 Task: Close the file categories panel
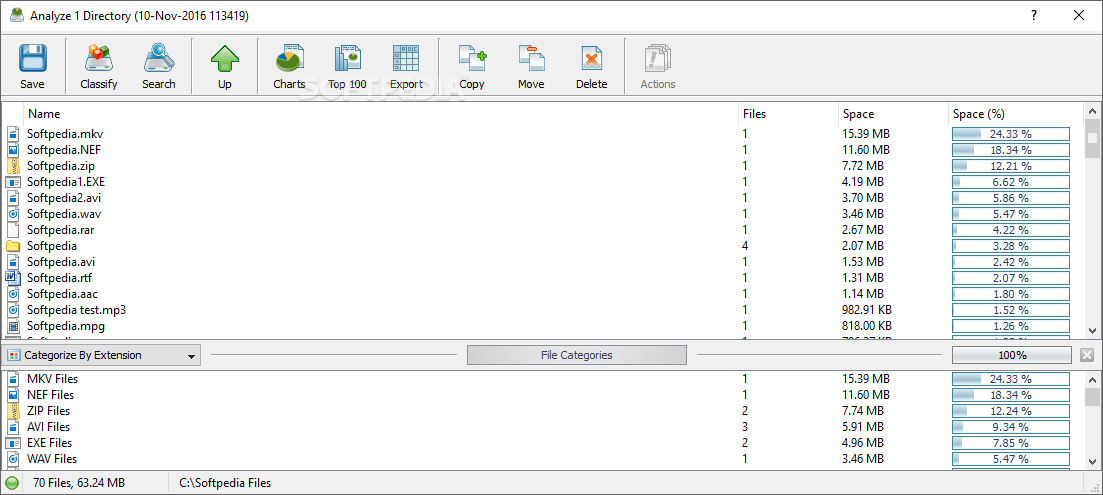coord(1087,355)
